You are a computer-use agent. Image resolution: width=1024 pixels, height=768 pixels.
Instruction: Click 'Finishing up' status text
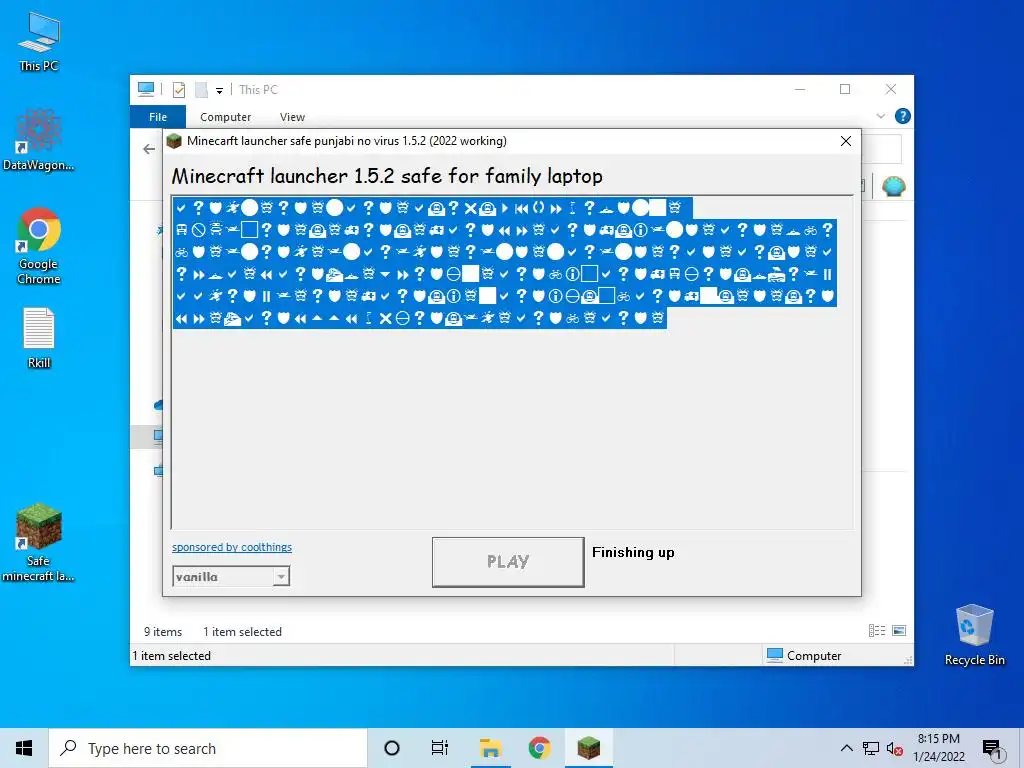coord(633,552)
